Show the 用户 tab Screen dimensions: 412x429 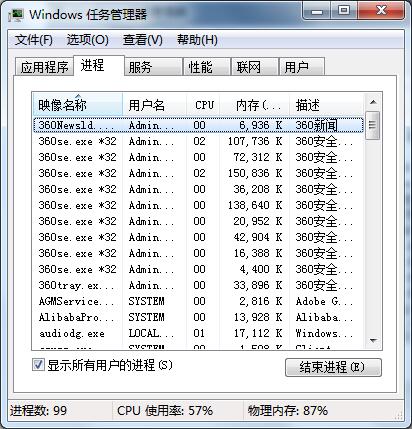coord(301,67)
